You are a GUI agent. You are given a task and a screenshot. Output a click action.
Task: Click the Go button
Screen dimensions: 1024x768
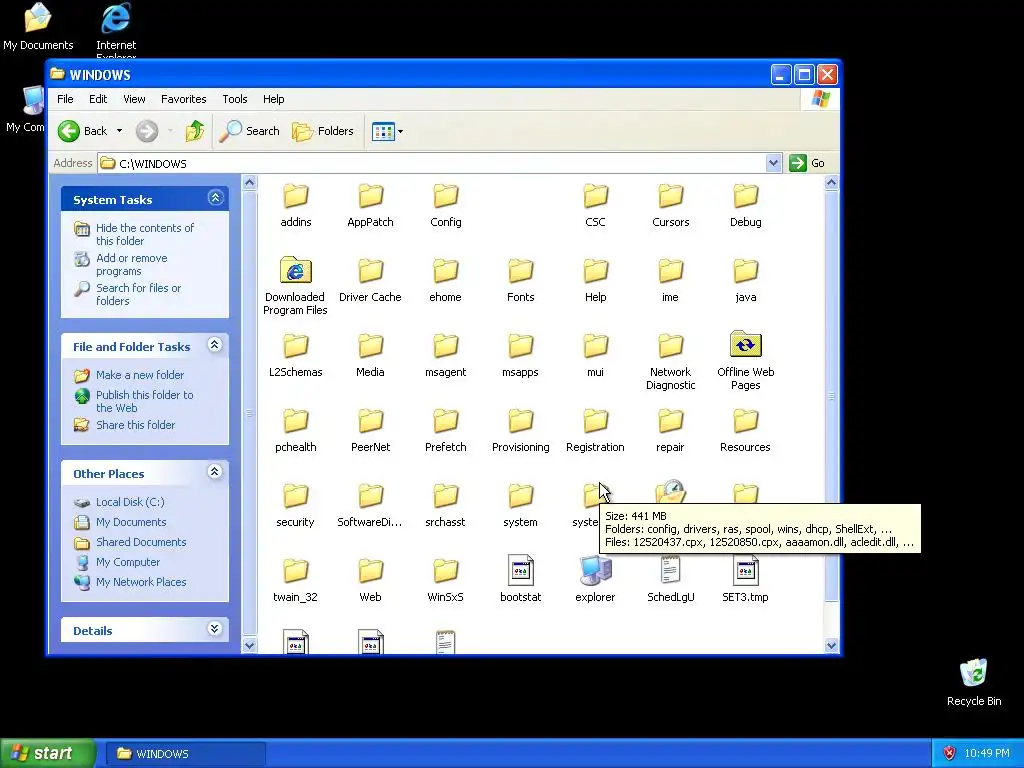[807, 163]
